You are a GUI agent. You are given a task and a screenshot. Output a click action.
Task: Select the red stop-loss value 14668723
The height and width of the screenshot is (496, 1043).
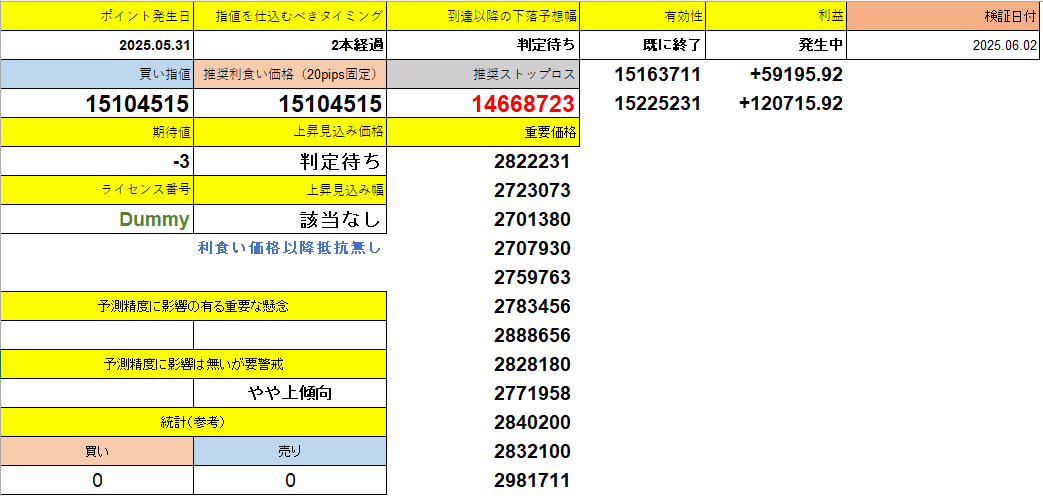tap(483, 104)
